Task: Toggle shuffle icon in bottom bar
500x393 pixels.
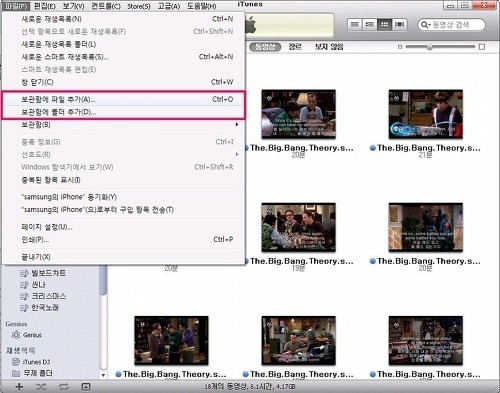Action: (x=41, y=387)
